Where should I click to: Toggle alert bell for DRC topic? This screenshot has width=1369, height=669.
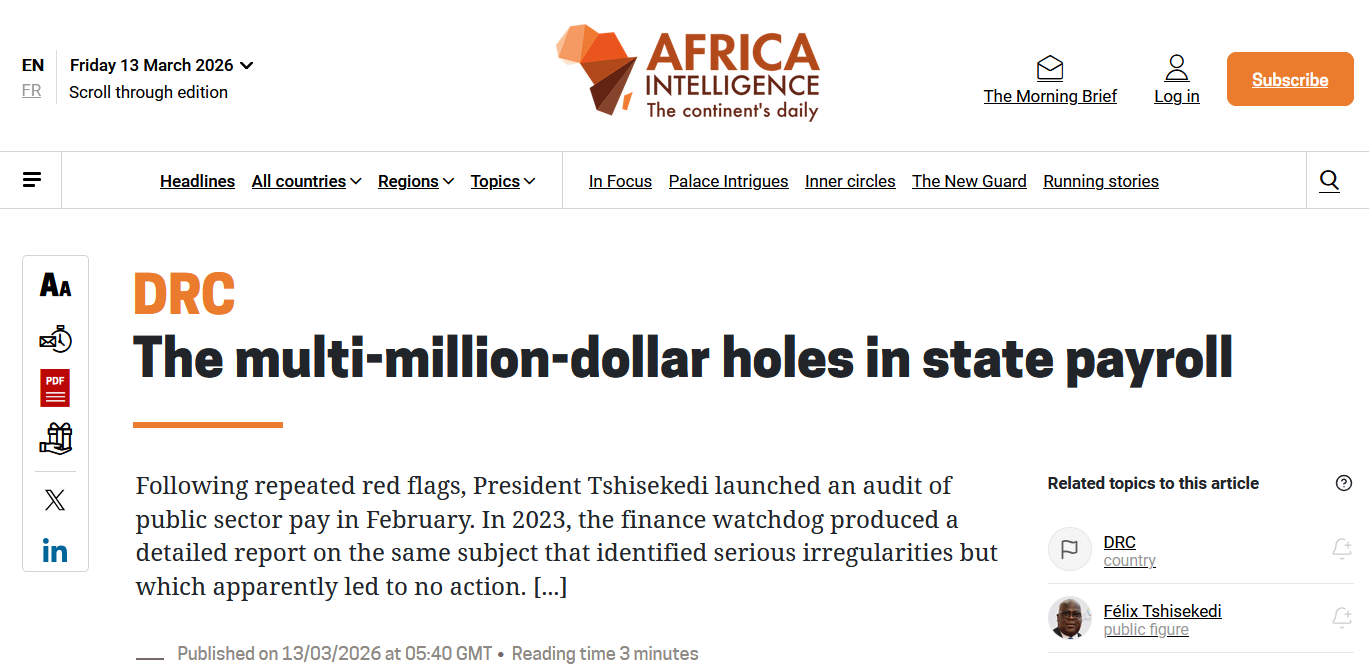[1342, 548]
